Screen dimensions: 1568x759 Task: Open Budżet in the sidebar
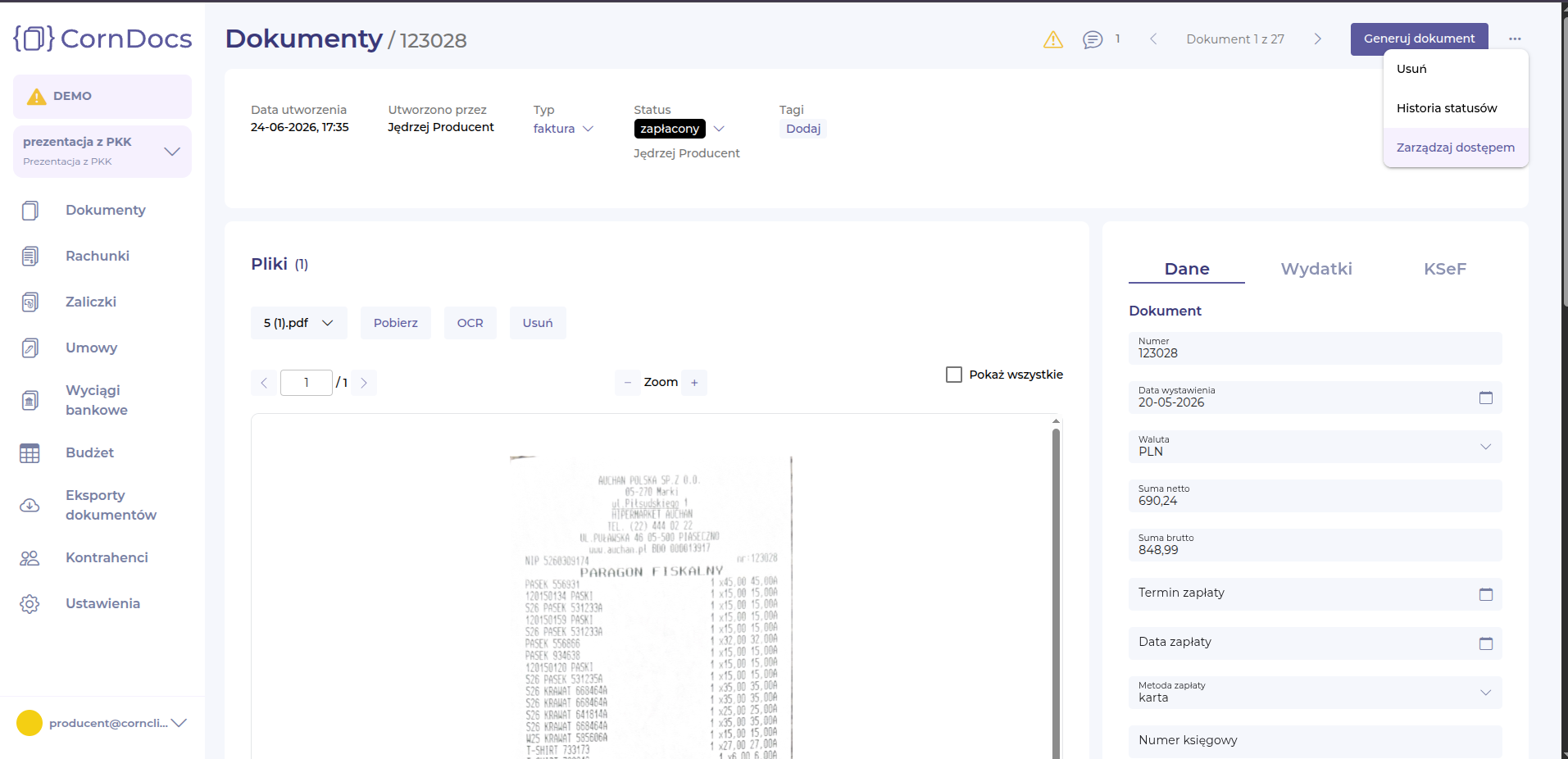tap(90, 452)
